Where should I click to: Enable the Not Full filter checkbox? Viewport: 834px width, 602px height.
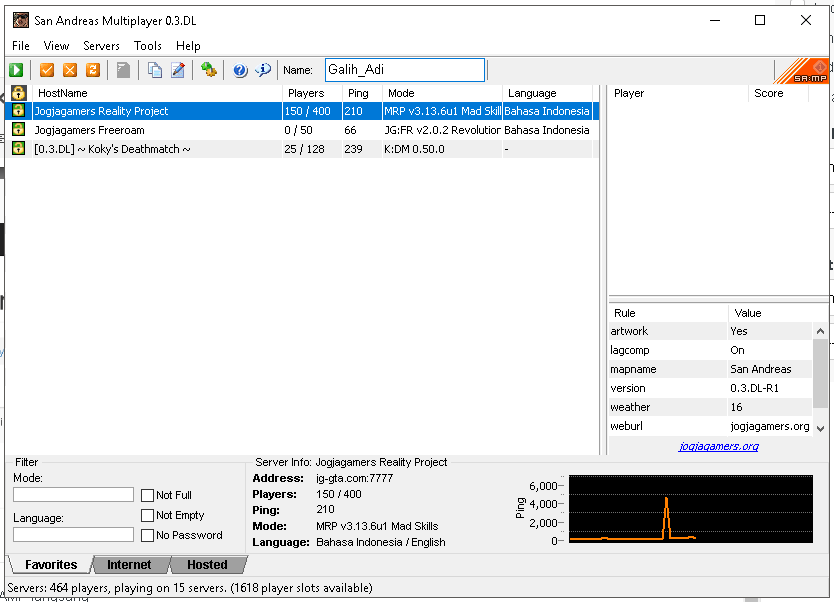[x=147, y=495]
